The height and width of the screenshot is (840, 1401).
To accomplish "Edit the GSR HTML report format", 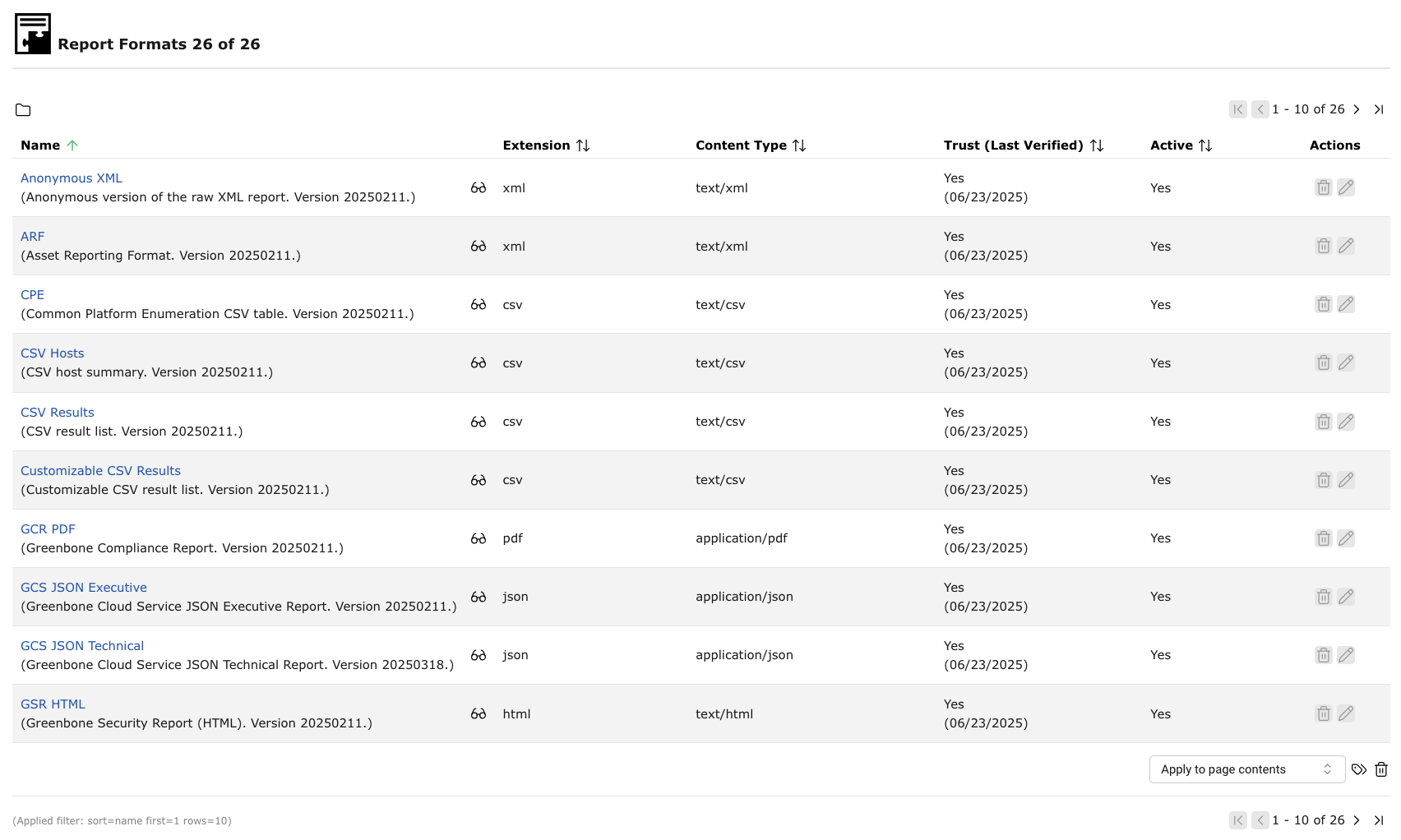I will point(1346,713).
